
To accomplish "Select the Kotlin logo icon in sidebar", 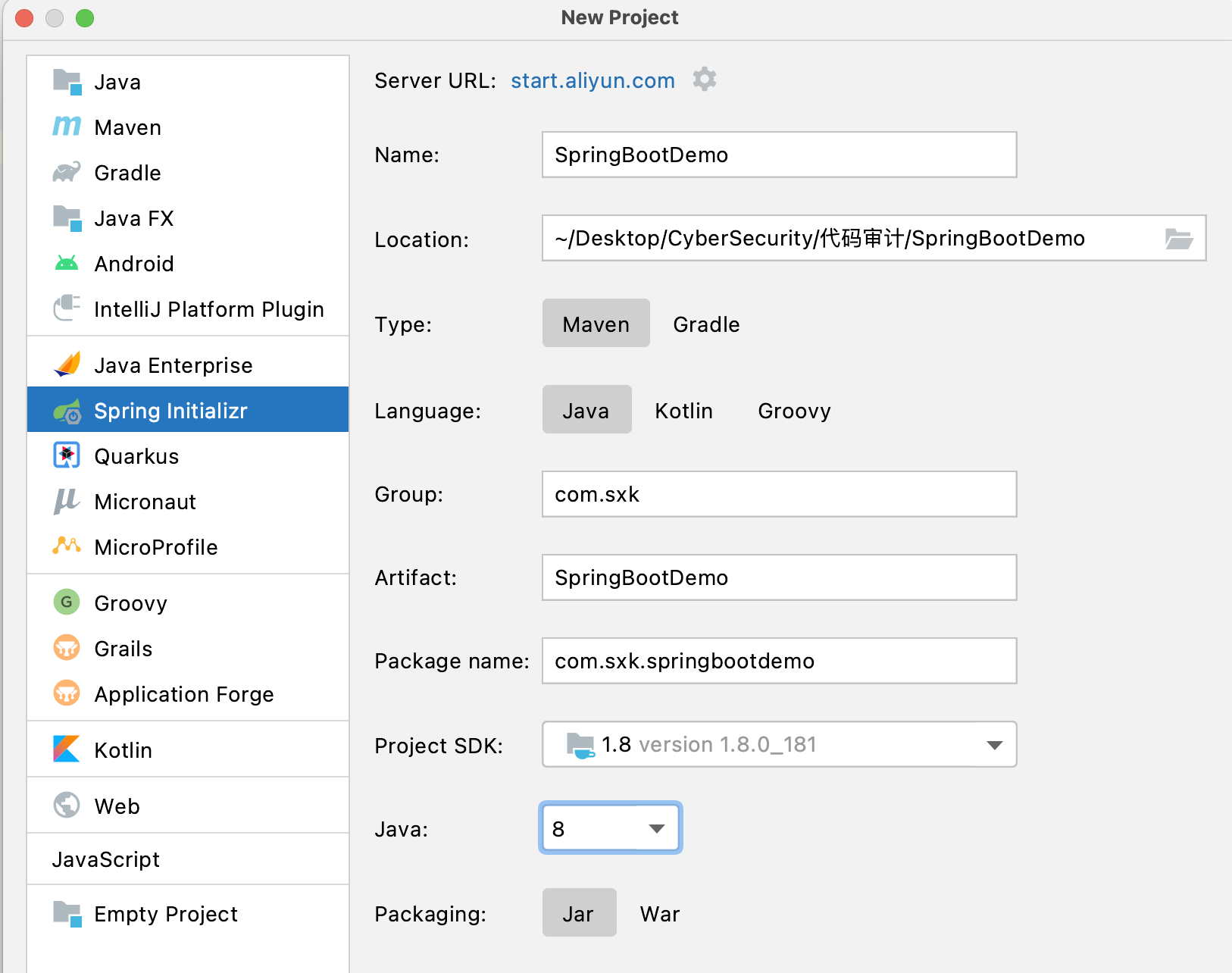I will pos(67,749).
